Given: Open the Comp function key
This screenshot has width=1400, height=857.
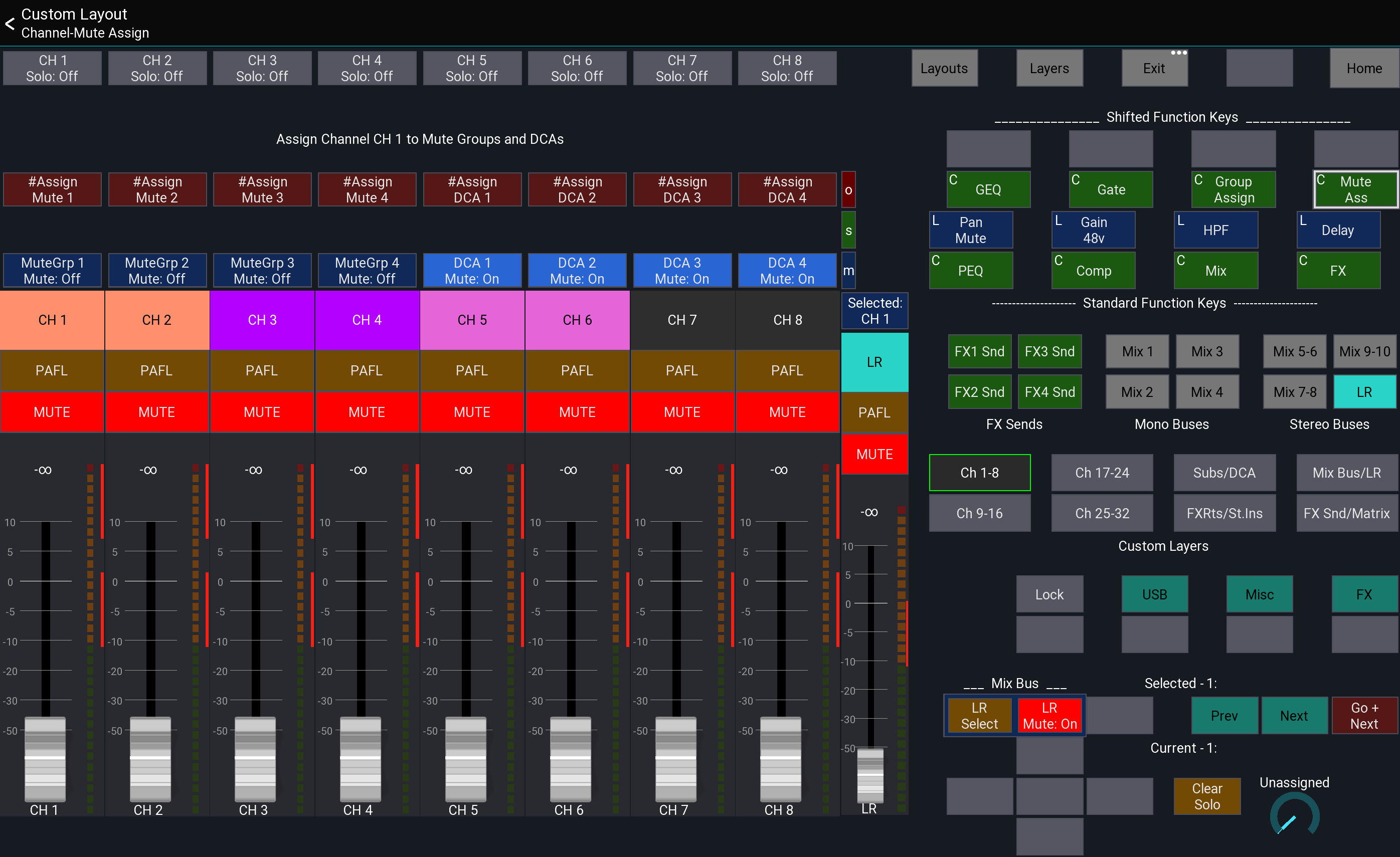Looking at the screenshot, I should (1093, 270).
